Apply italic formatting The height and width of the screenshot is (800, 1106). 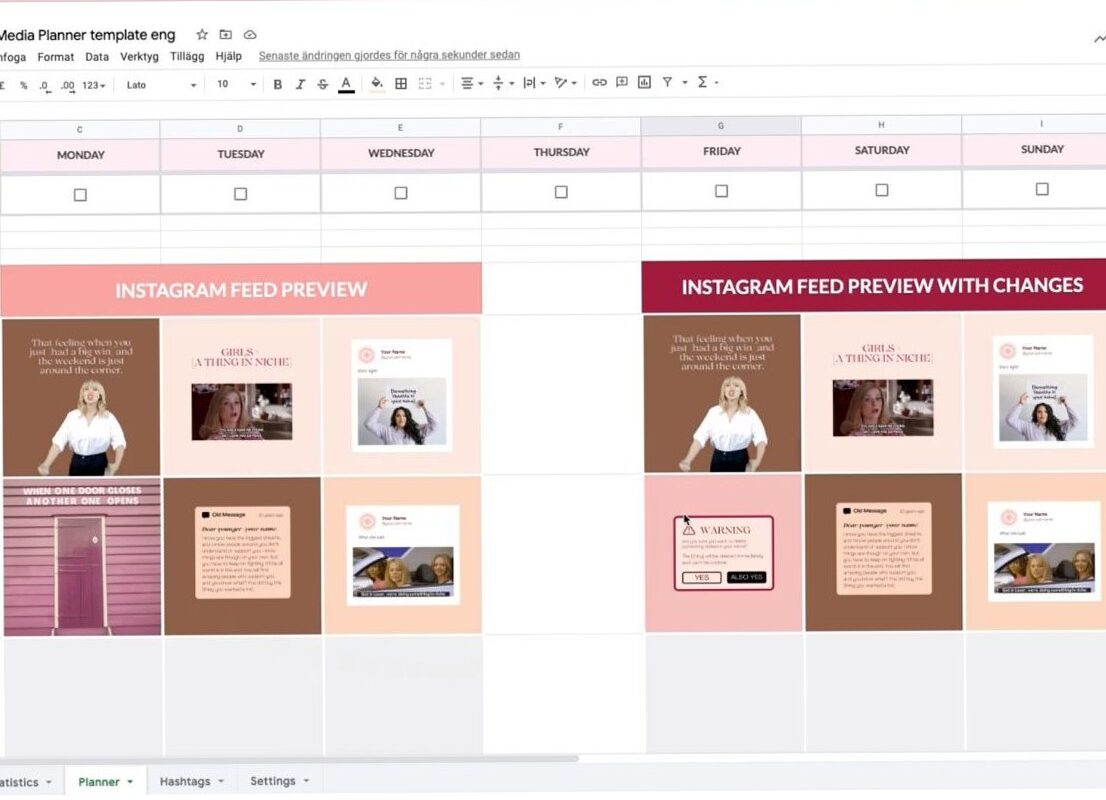(x=301, y=84)
